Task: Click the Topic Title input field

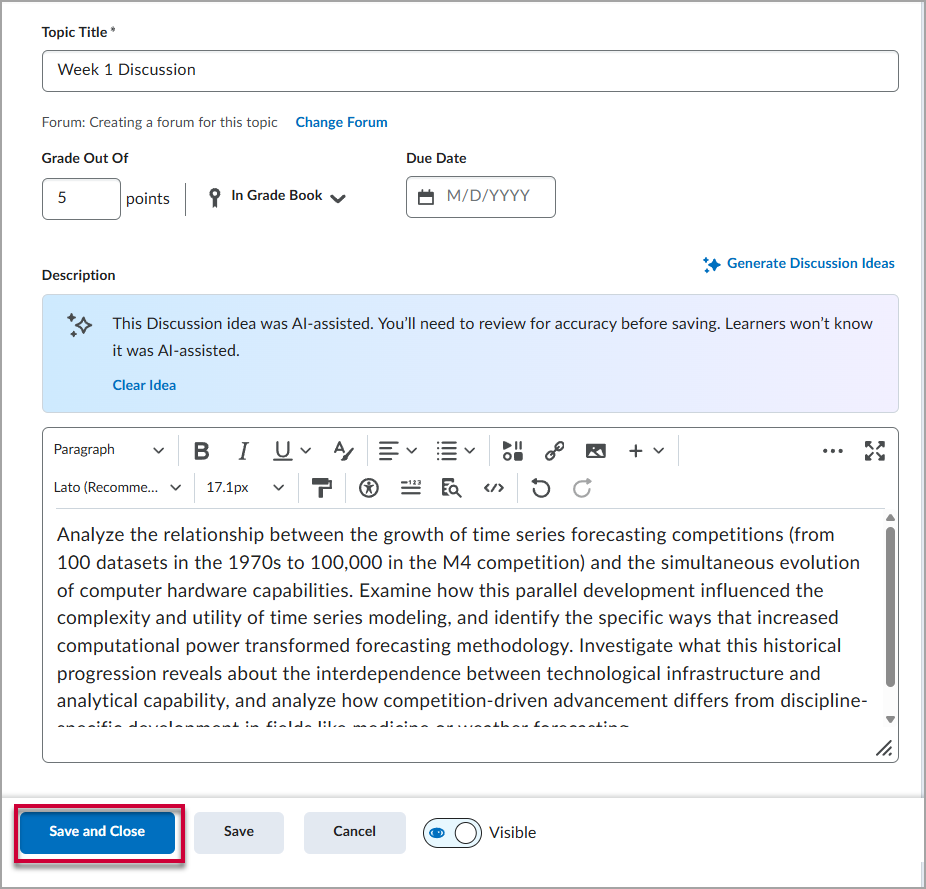Action: (470, 71)
